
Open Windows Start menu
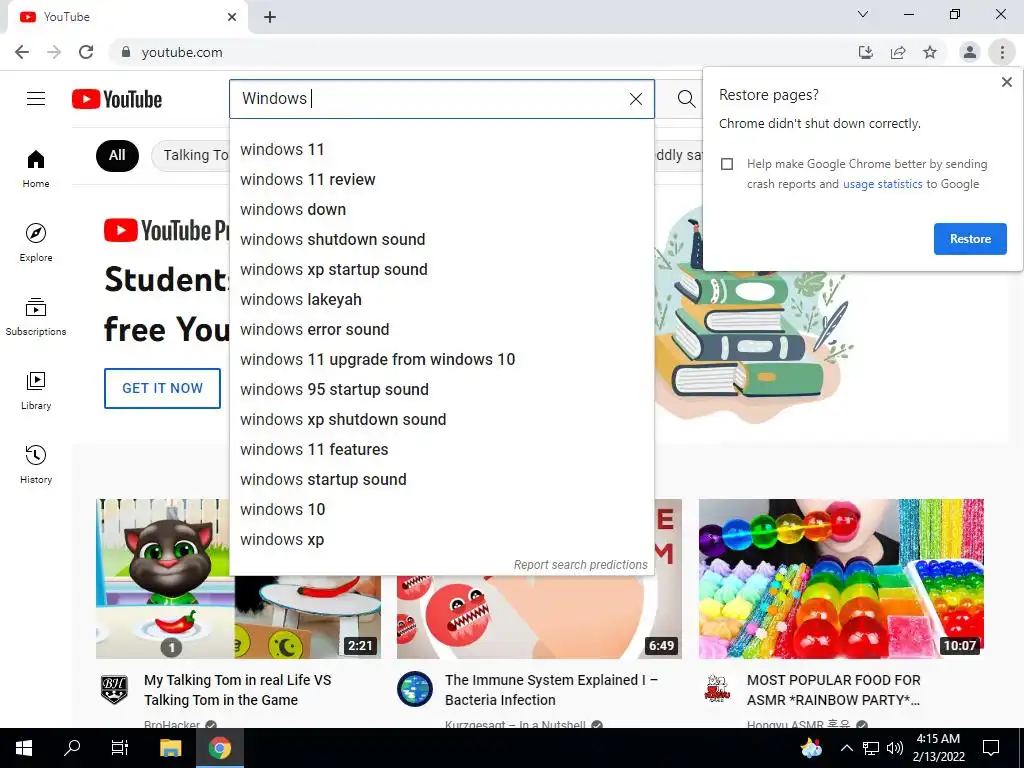pos(24,748)
